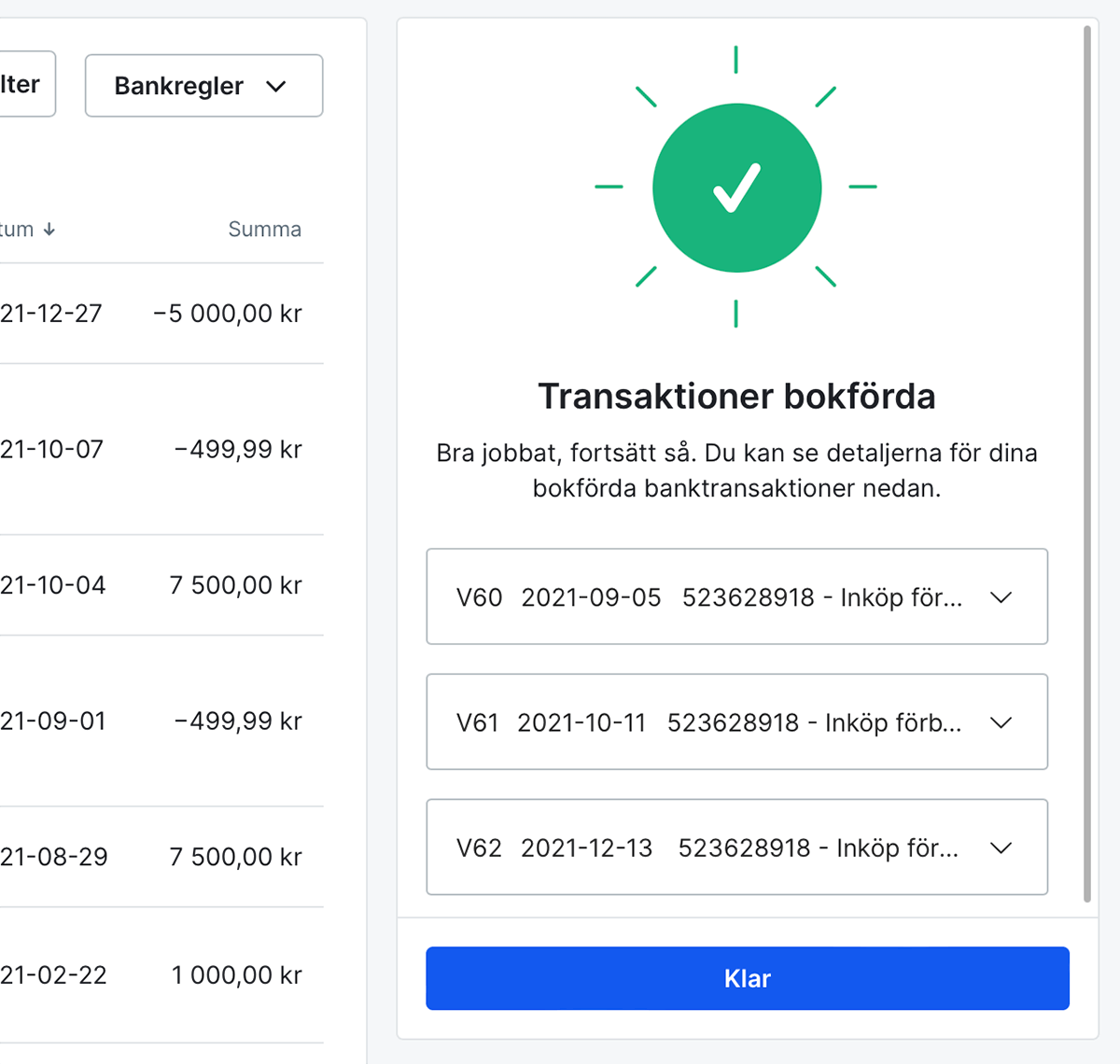
Task: Select the 2021-10-04 transaction of 7 500,00 kr
Action: (x=159, y=585)
